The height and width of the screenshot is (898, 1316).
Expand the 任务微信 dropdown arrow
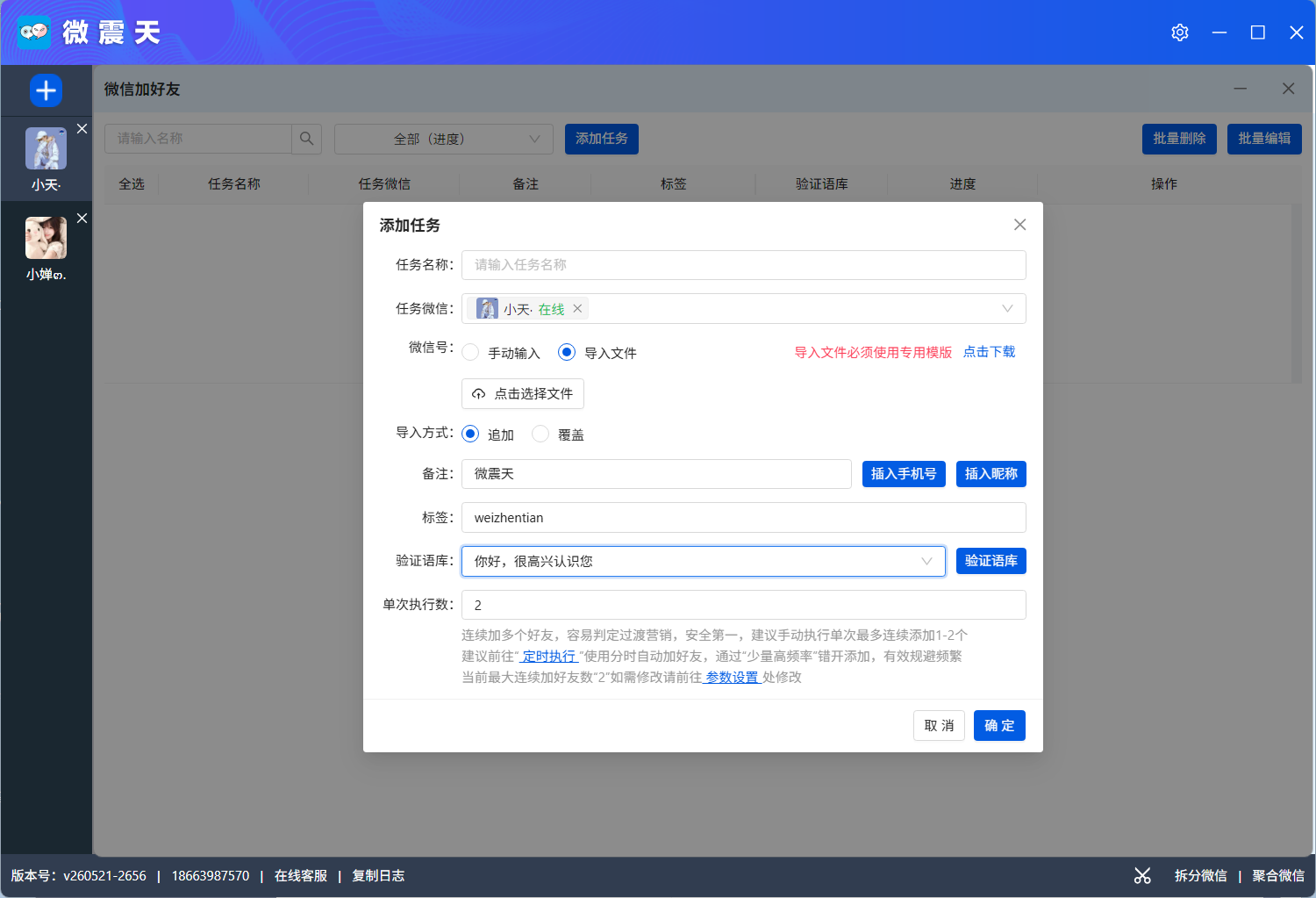point(1007,308)
